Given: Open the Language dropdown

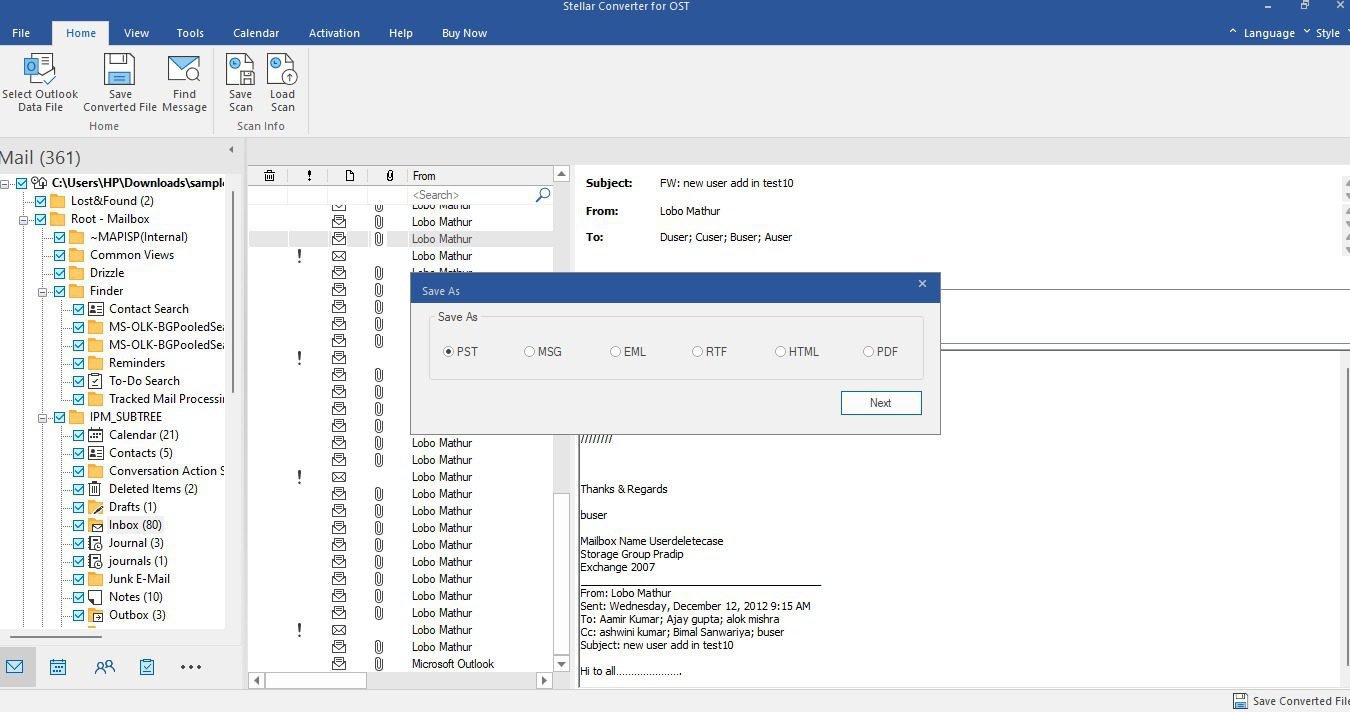Looking at the screenshot, I should tap(1268, 33).
